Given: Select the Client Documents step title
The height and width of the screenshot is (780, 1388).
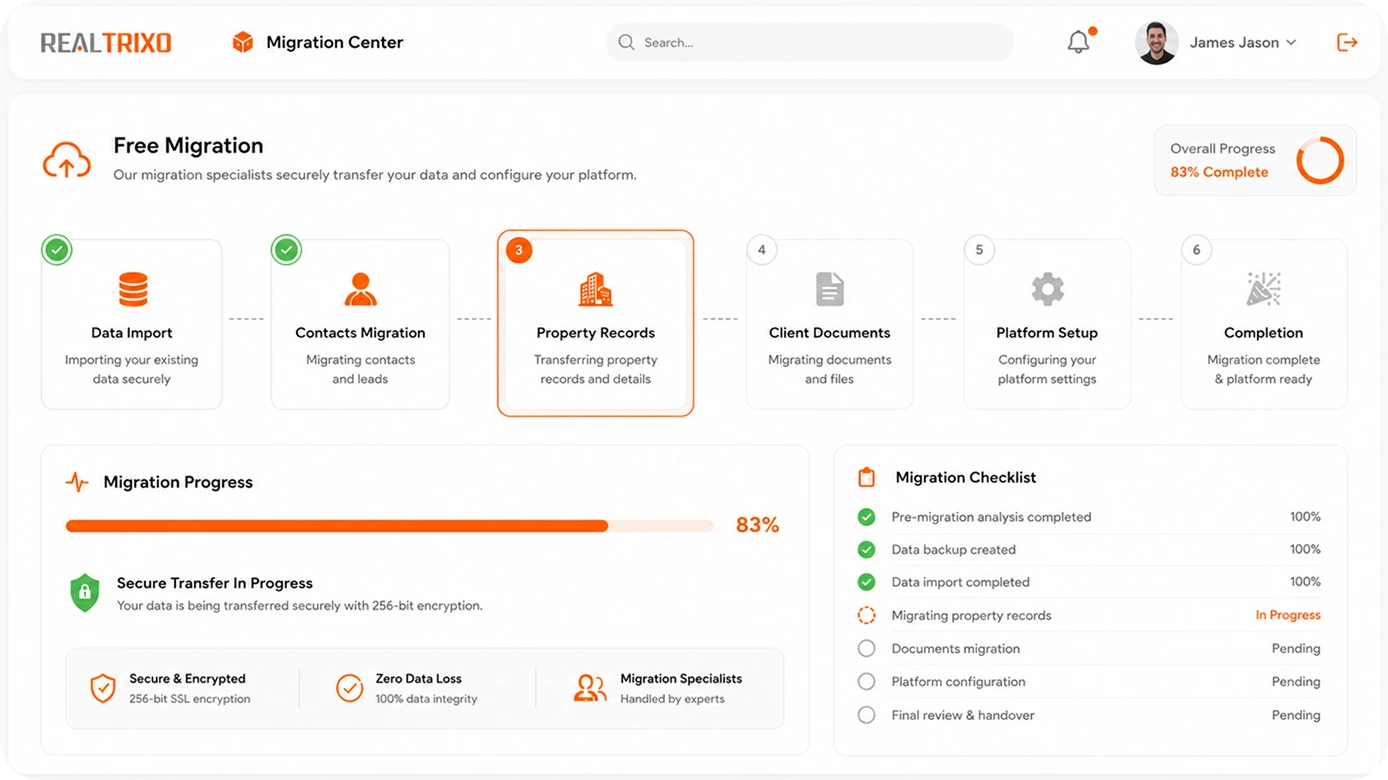Looking at the screenshot, I should tap(829, 333).
